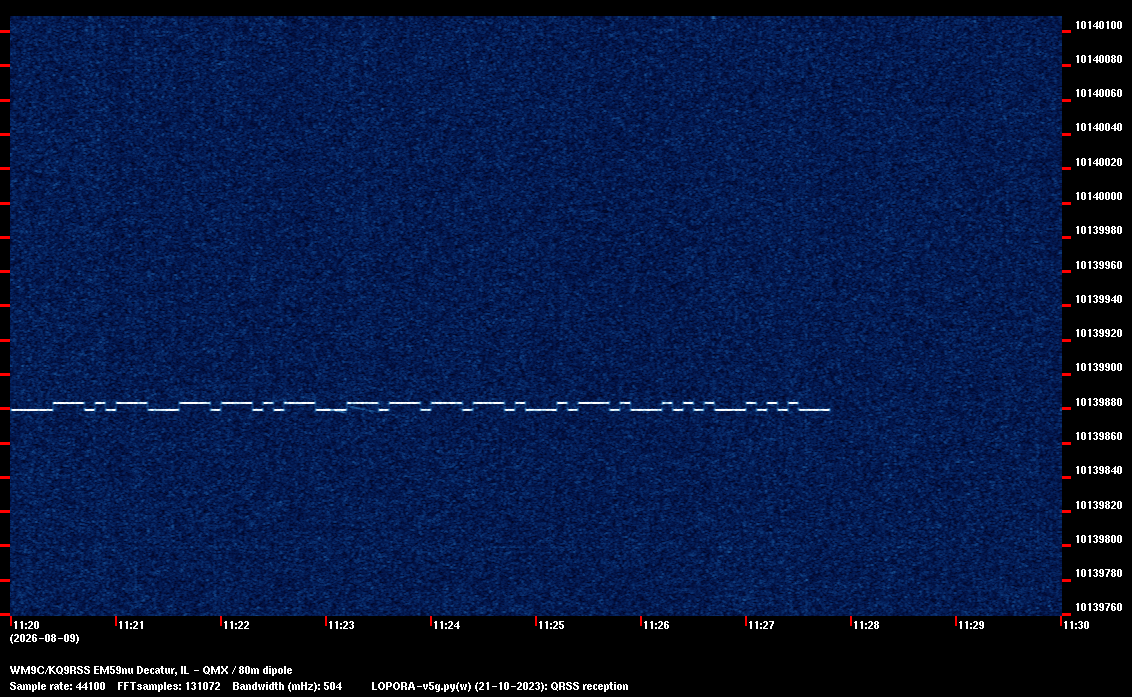Click frequency label 10140080

1099,59
